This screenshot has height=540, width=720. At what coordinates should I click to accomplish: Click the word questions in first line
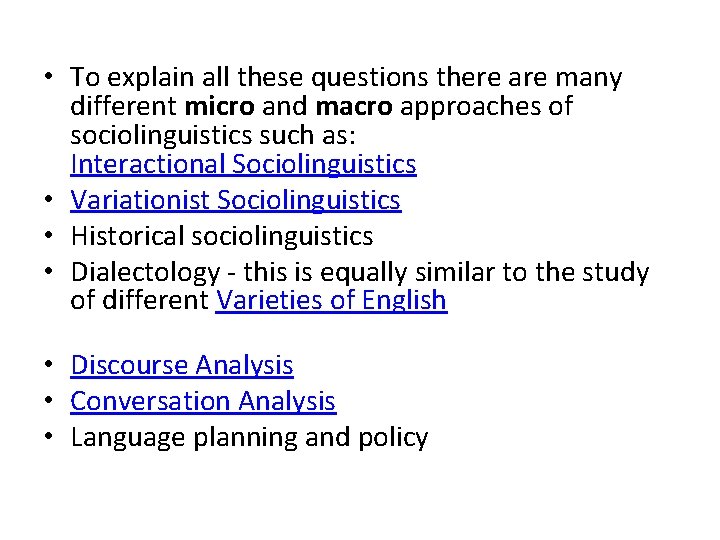click(x=370, y=78)
